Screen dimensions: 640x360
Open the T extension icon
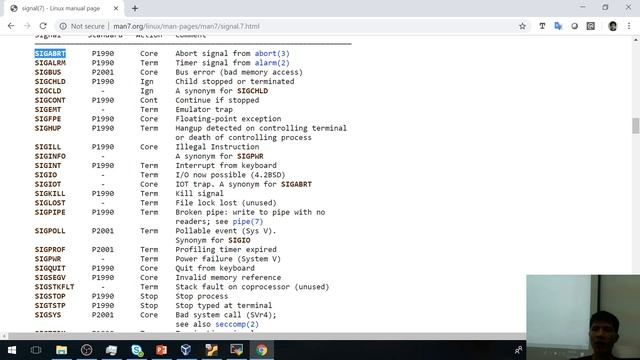[x=542, y=26]
